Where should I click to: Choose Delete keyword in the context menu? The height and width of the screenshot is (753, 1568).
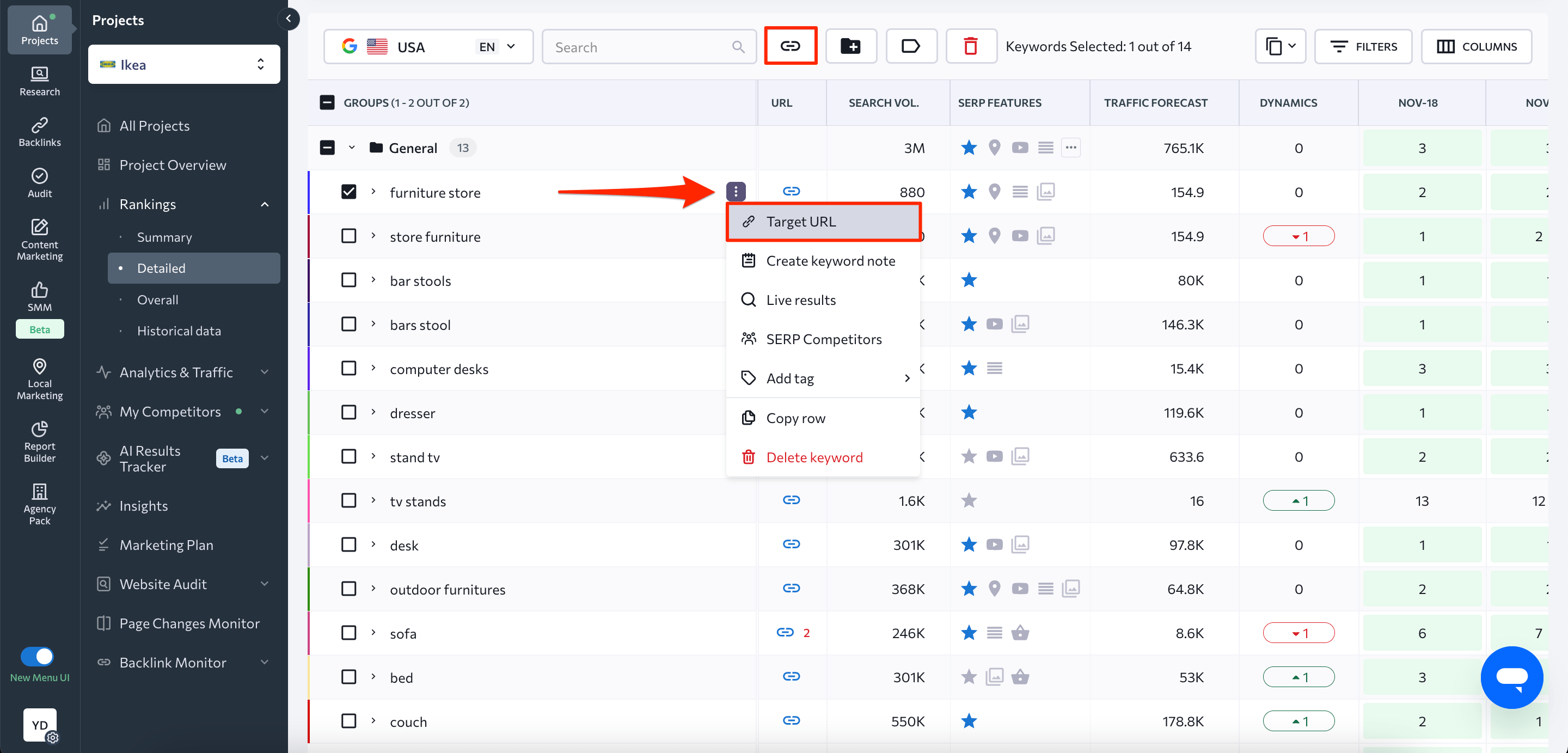coord(814,457)
